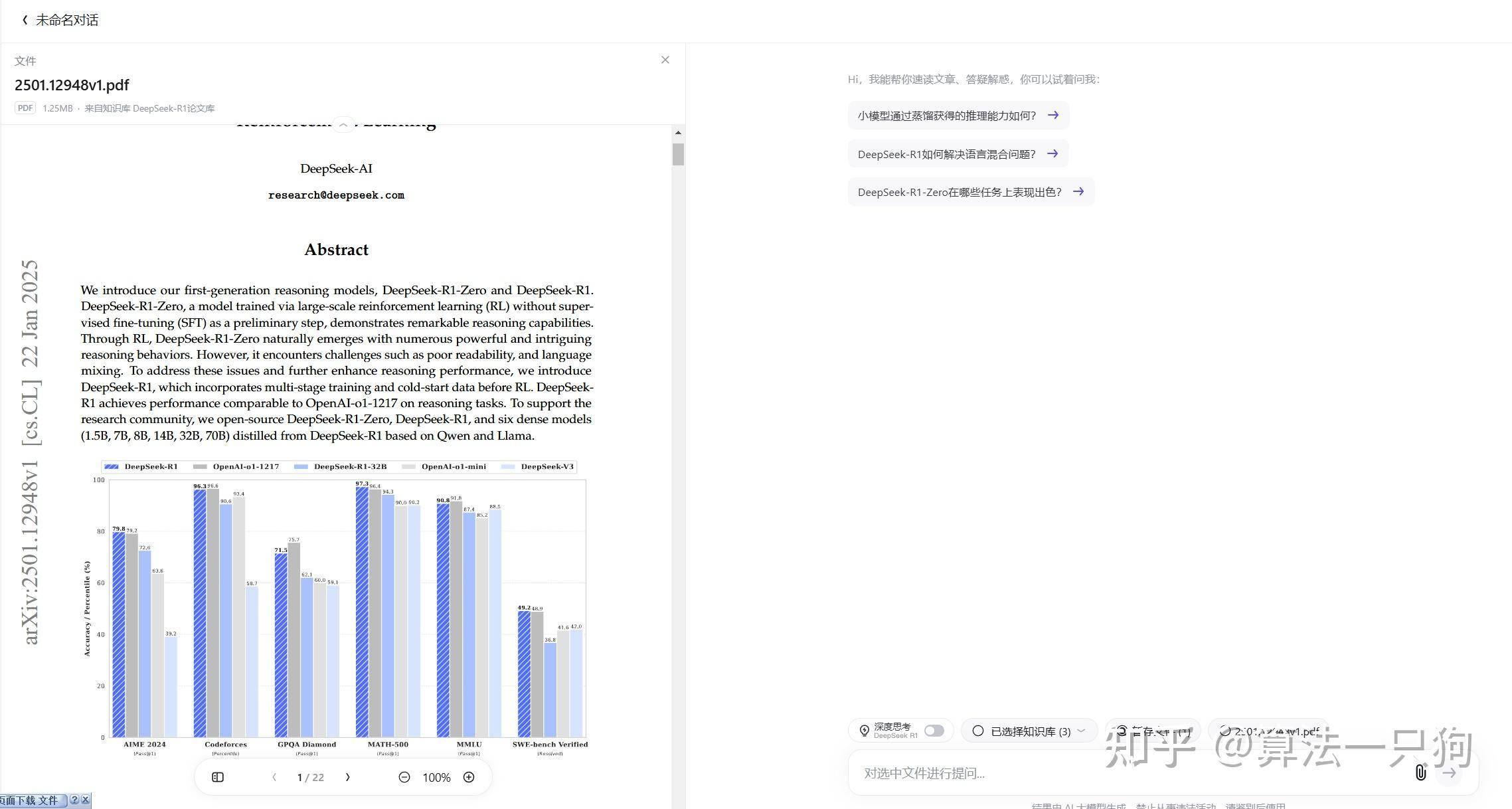Click the 深度思考 lightbulb icon
Screen dimensions: 1512x809
click(864, 731)
